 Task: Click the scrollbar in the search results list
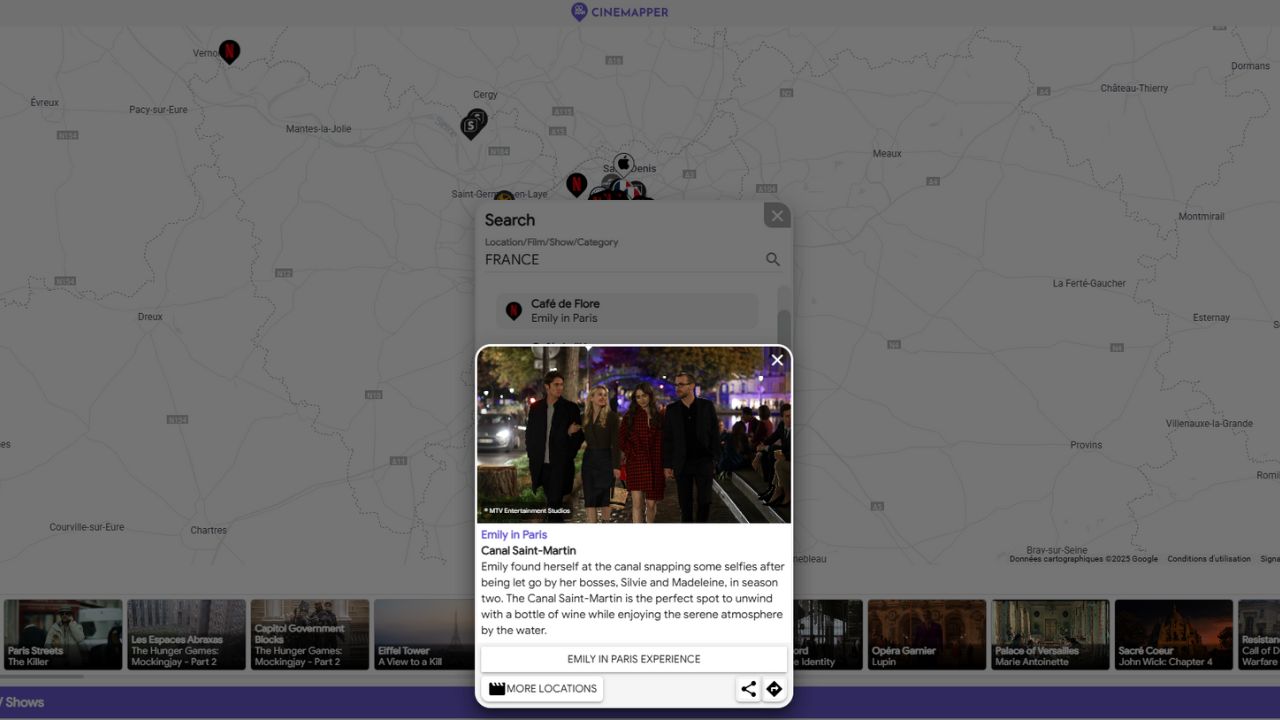click(784, 320)
